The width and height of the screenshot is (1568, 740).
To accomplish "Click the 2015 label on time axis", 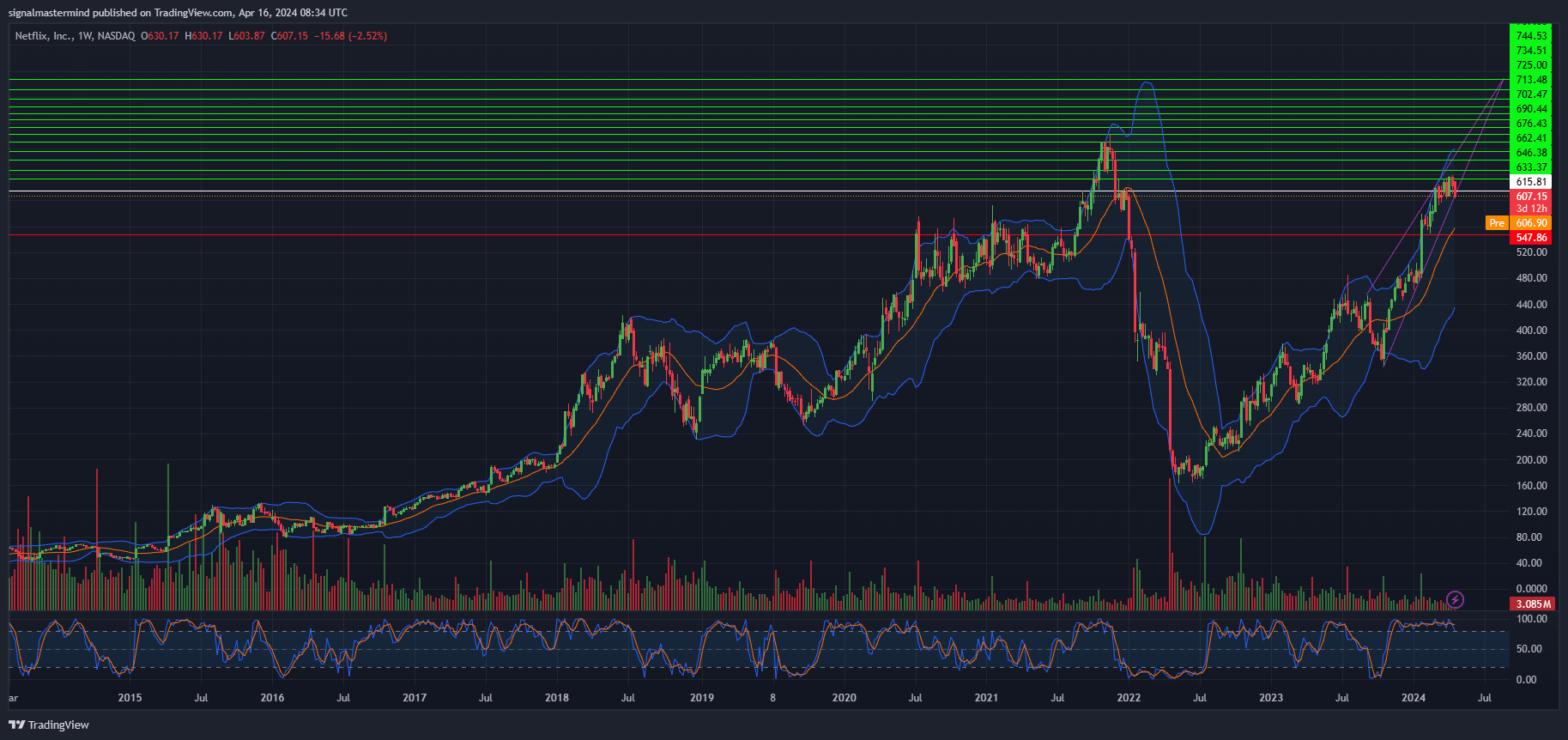I will [x=130, y=698].
